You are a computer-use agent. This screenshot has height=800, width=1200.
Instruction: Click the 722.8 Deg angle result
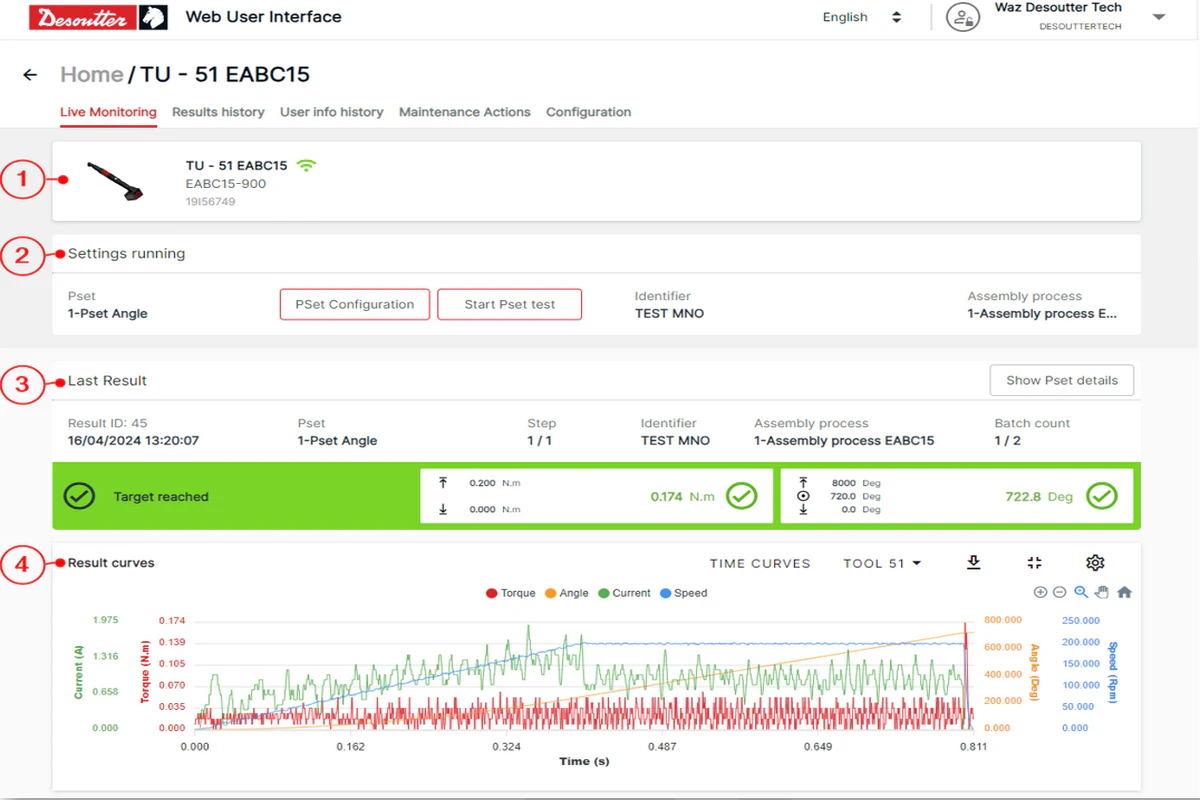click(1039, 496)
